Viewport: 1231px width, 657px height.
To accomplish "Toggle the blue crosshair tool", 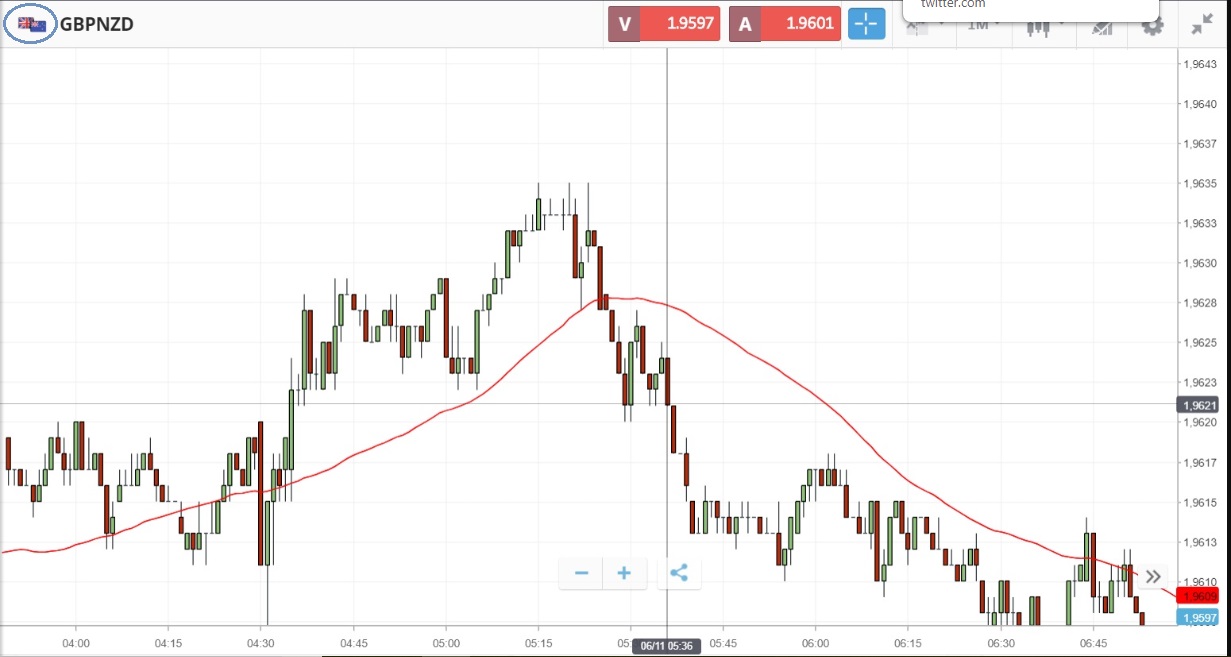I will pyautogui.click(x=866, y=24).
